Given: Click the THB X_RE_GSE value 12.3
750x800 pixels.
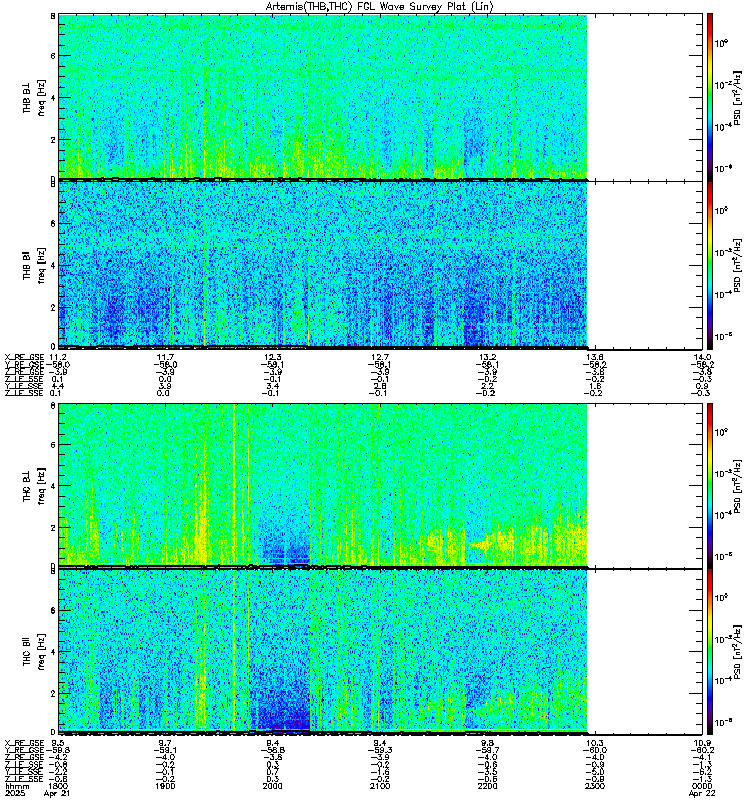Looking at the screenshot, I should [273, 357].
